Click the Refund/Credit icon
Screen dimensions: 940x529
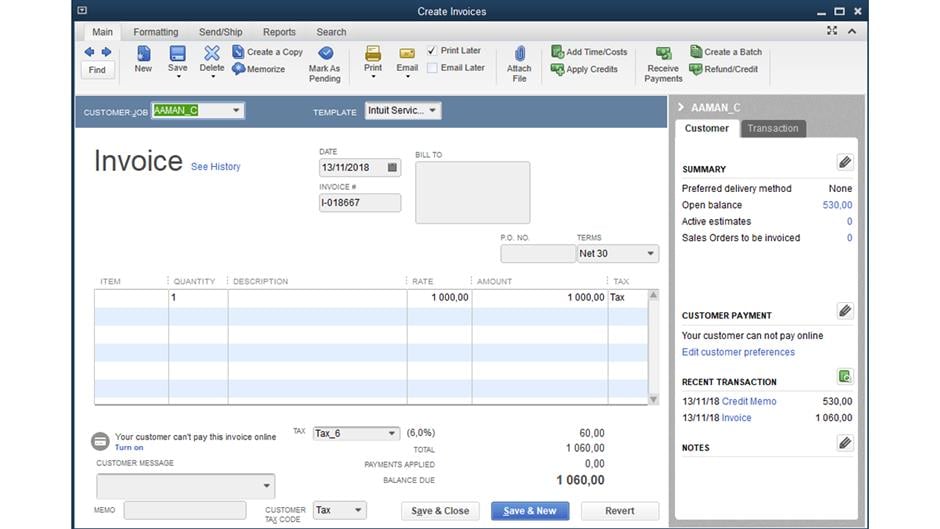(696, 70)
